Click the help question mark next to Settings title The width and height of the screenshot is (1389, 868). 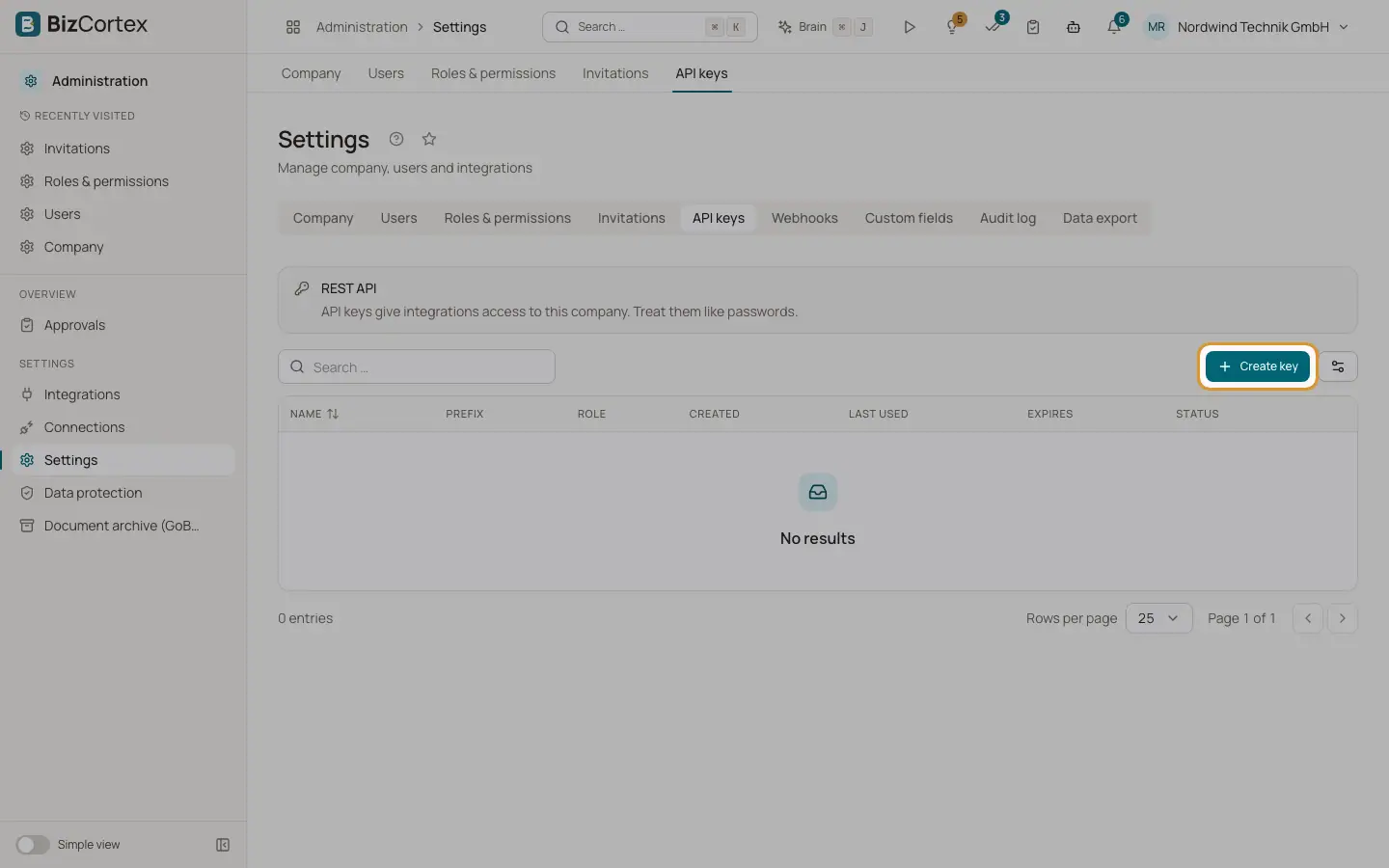(x=396, y=139)
